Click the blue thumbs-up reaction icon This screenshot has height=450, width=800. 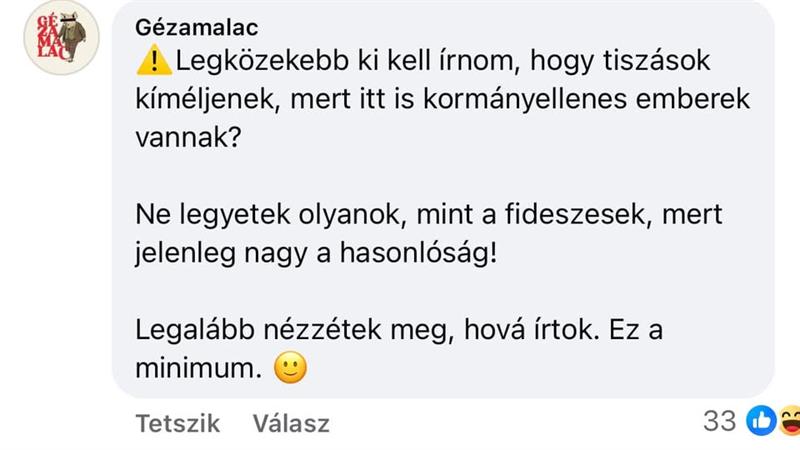click(761, 421)
